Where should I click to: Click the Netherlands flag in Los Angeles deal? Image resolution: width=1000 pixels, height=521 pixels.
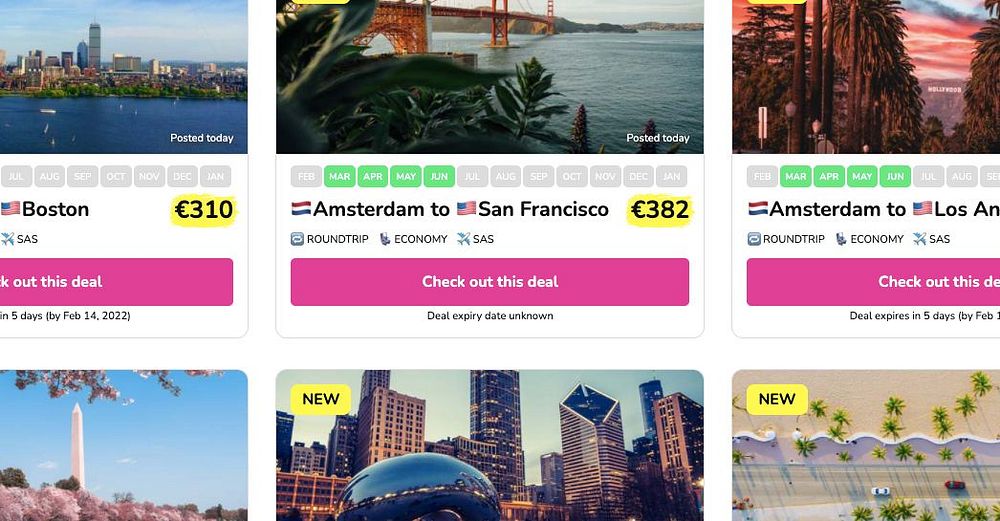tap(758, 209)
